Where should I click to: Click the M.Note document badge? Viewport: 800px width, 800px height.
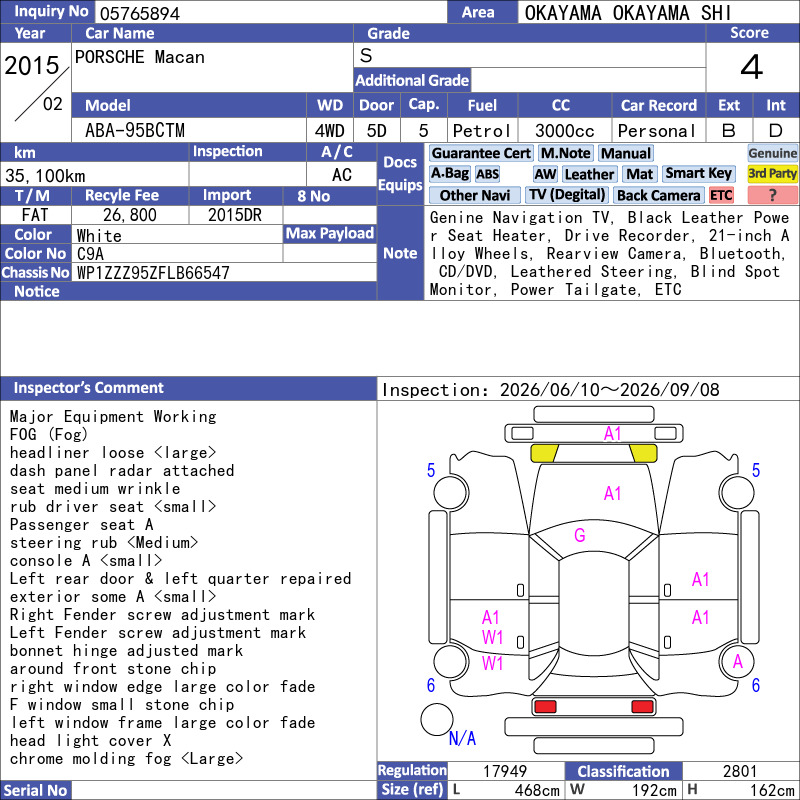click(565, 153)
